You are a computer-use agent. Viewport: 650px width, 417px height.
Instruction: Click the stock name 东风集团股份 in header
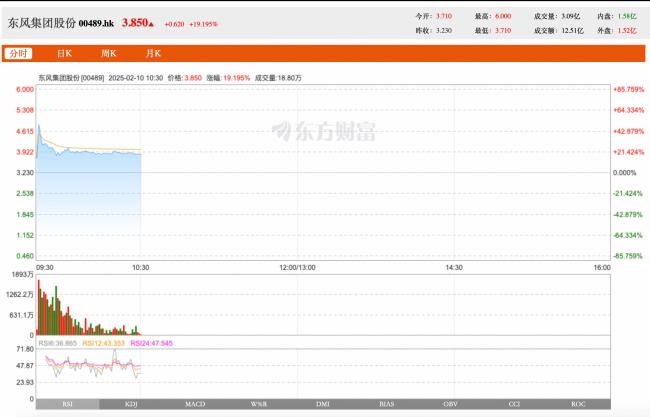point(42,23)
